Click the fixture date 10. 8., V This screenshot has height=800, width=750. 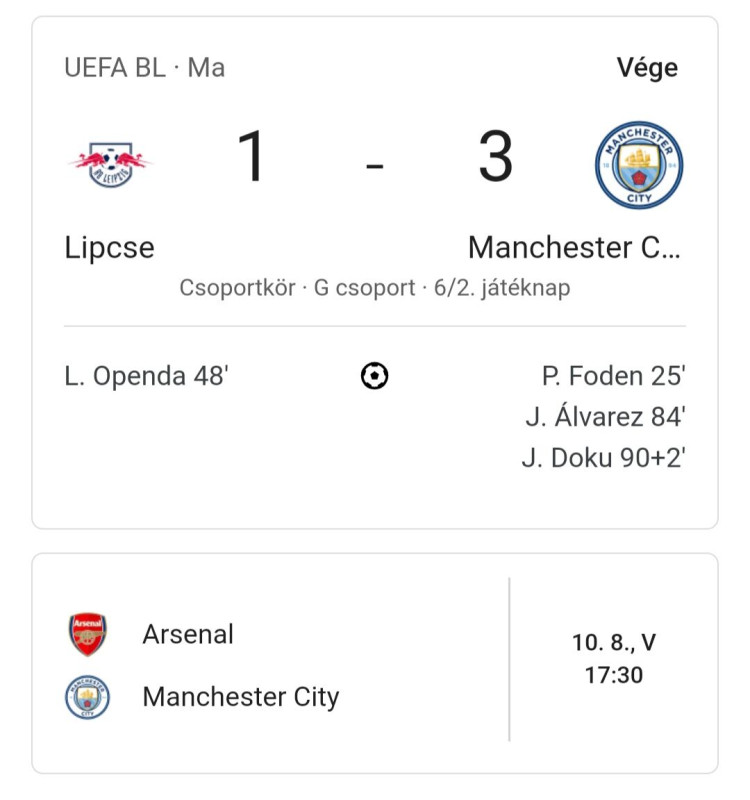coord(614,642)
